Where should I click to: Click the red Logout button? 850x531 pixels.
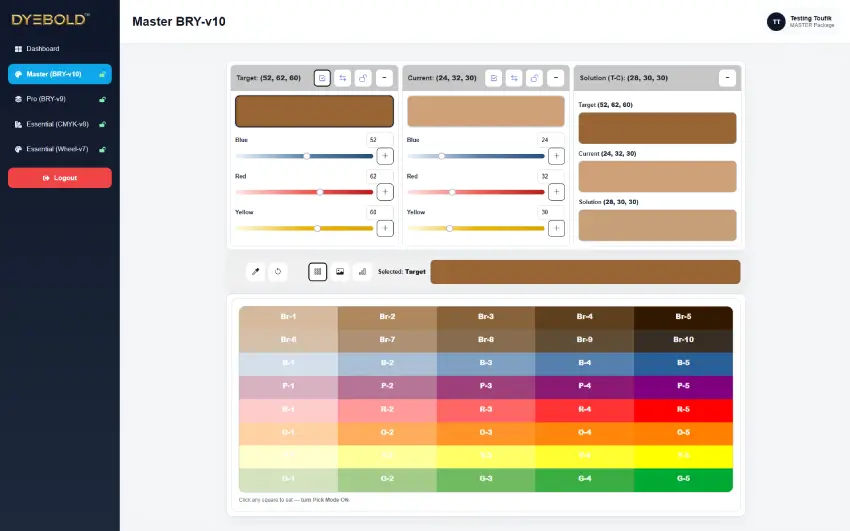point(60,178)
